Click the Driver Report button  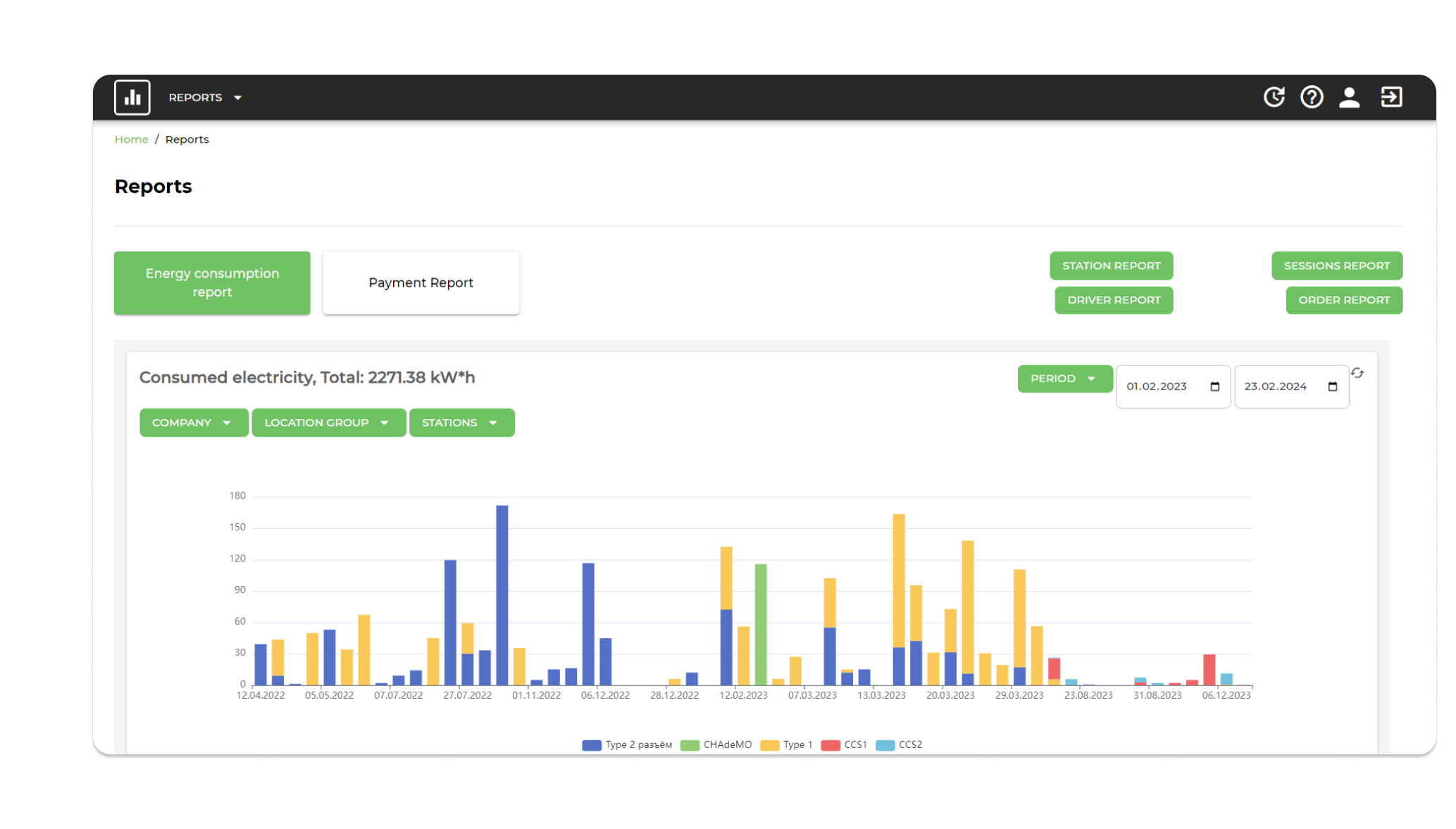[1114, 300]
